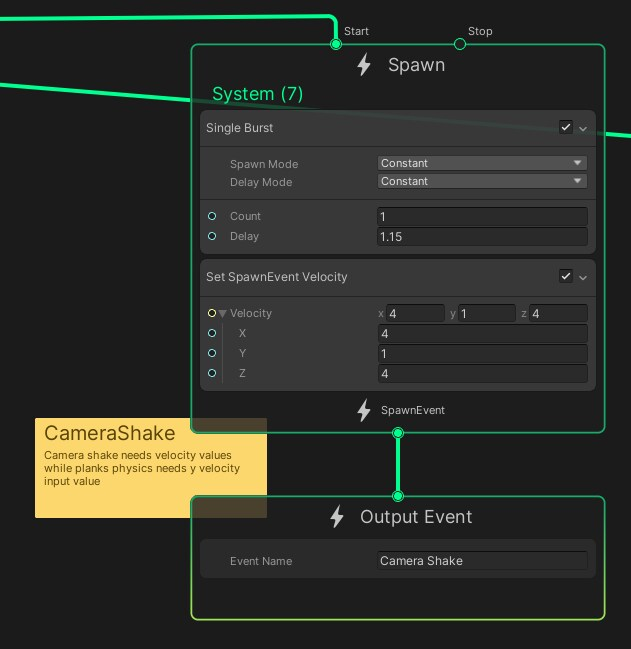Collapse the Set SpawnEvent Velocity chevron
Image resolution: width=631 pixels, height=649 pixels.
click(x=583, y=278)
